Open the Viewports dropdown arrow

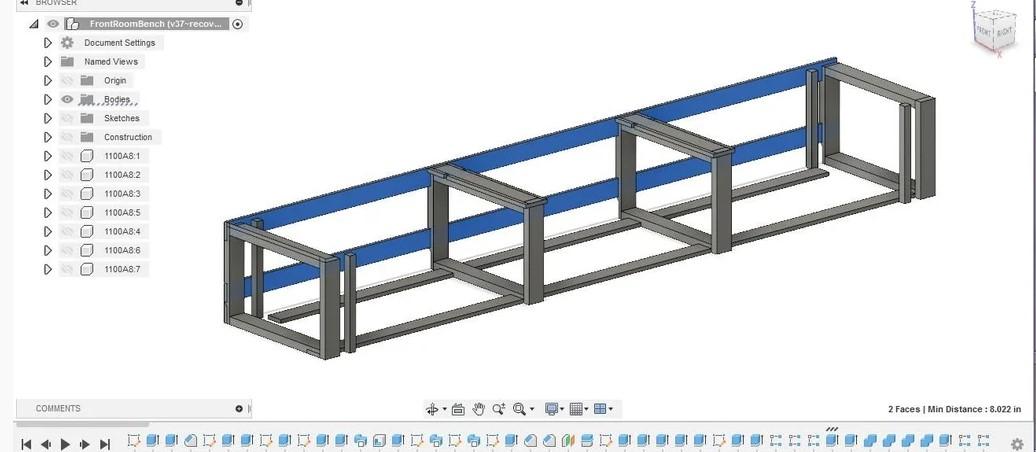610,410
